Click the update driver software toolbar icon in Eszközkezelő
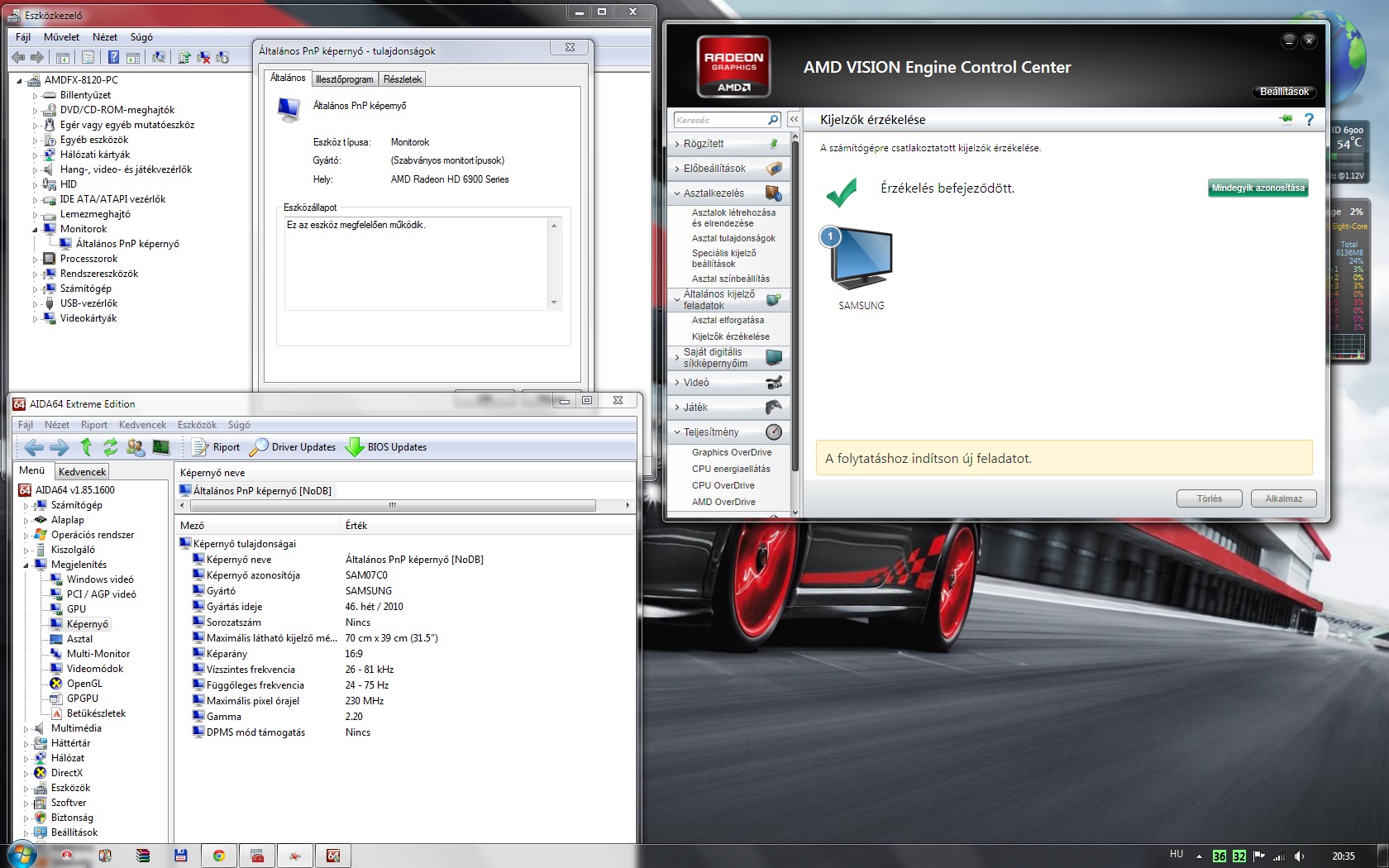1389x868 pixels. point(184,58)
